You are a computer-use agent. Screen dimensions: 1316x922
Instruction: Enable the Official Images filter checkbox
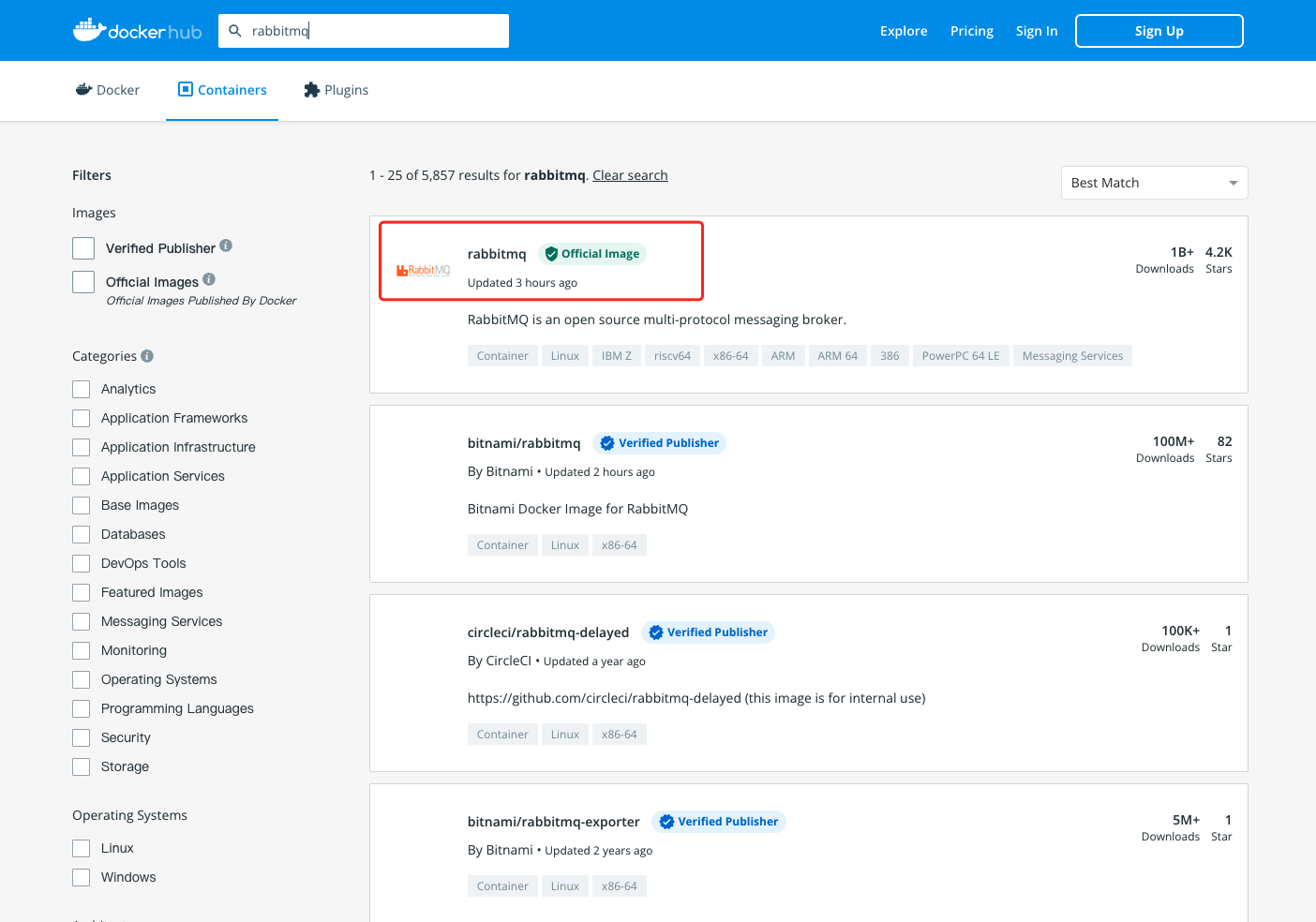tap(83, 282)
